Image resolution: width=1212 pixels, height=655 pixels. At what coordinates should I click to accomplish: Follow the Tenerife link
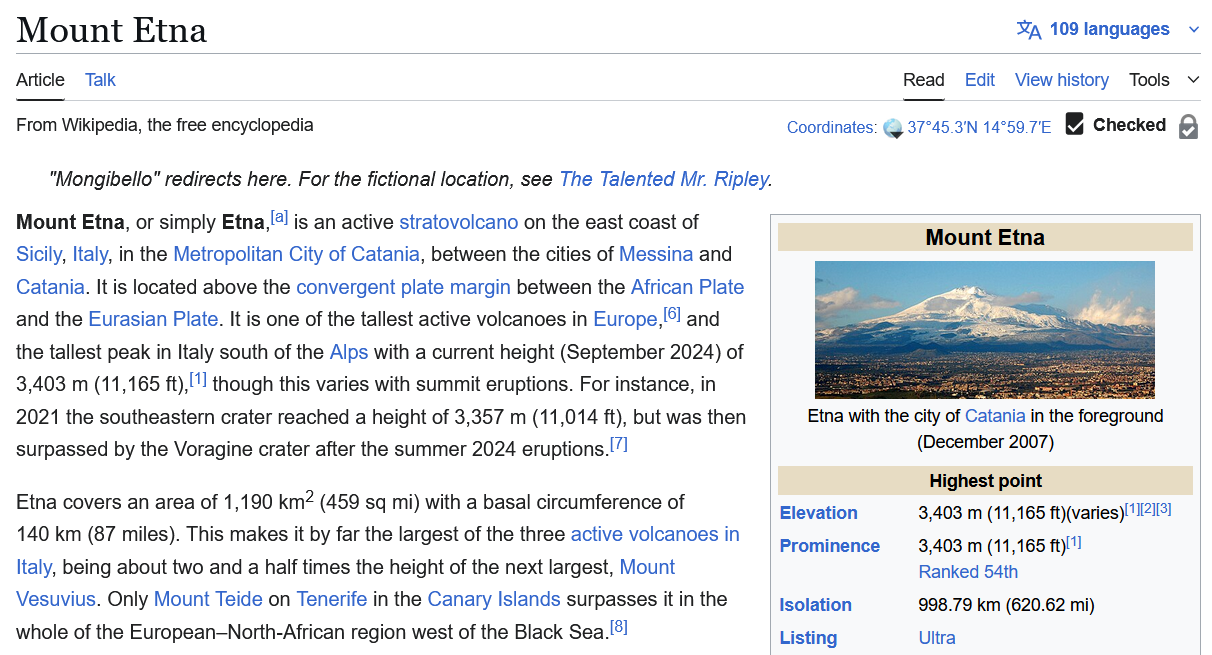click(x=331, y=599)
